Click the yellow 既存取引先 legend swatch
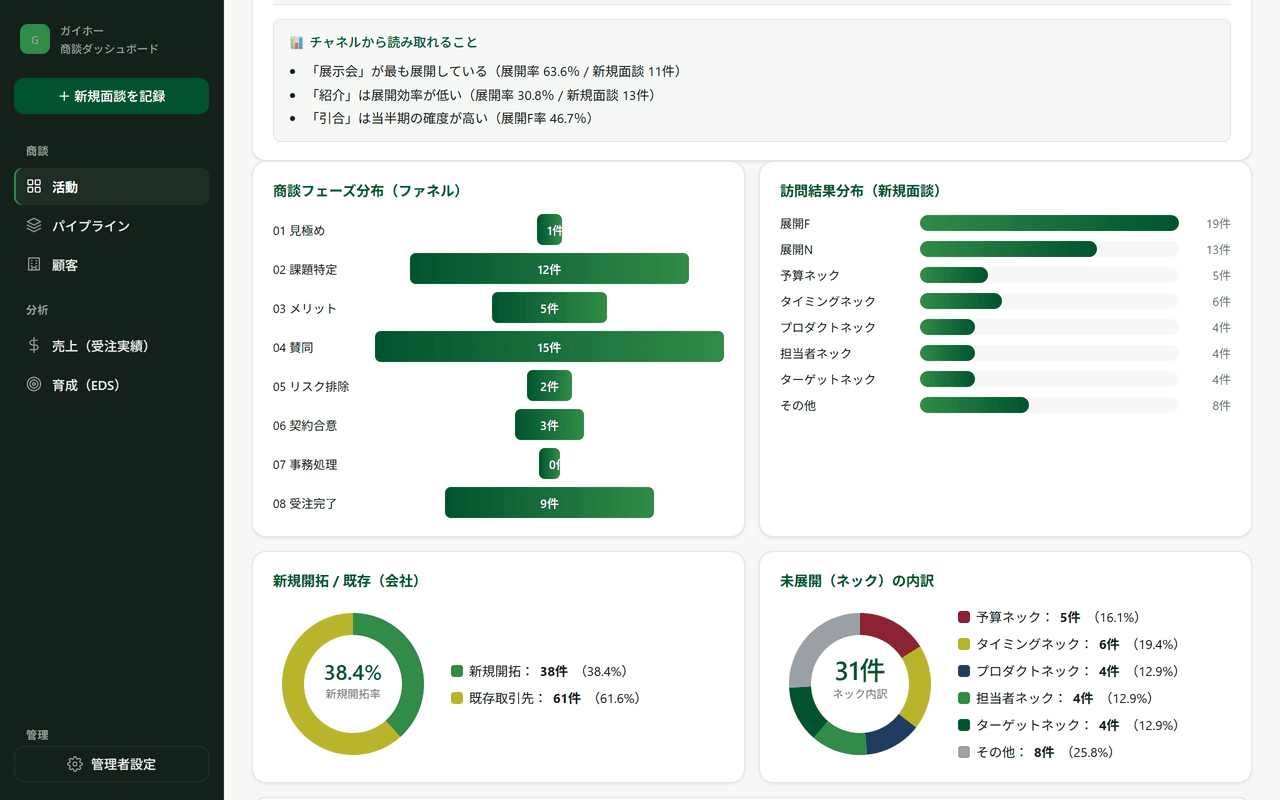Viewport: 1280px width, 800px height. (x=457, y=698)
